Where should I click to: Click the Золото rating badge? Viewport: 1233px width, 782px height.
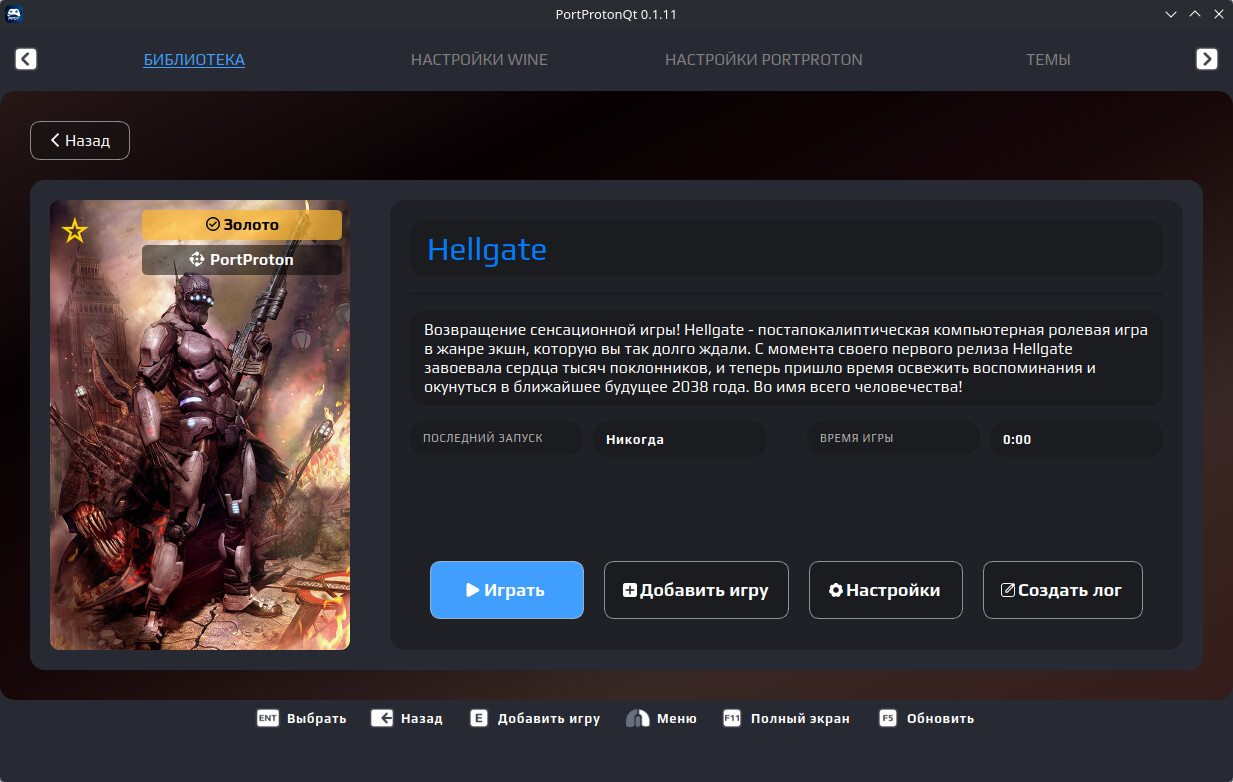242,225
